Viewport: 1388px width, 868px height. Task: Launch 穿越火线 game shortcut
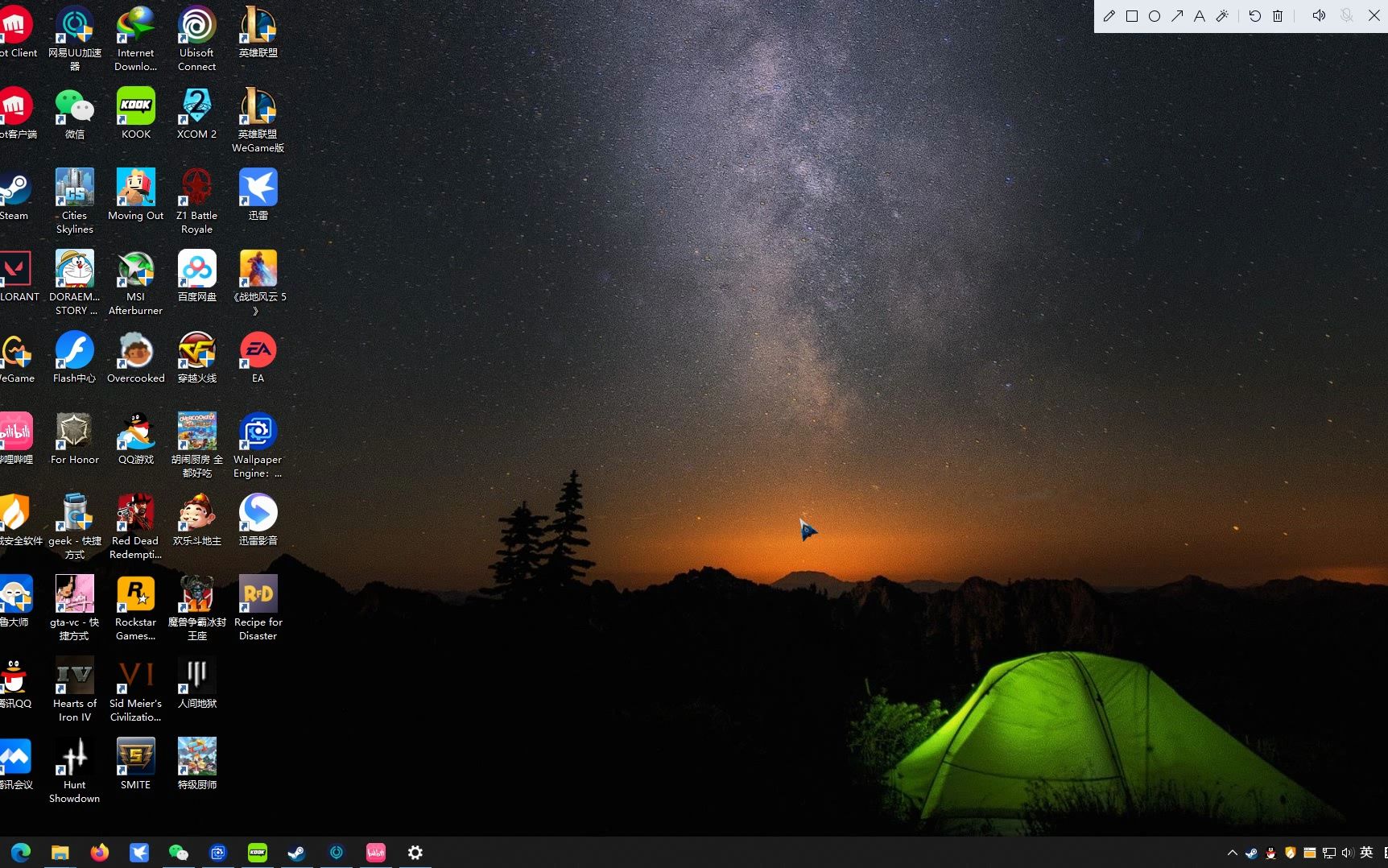coord(197,358)
